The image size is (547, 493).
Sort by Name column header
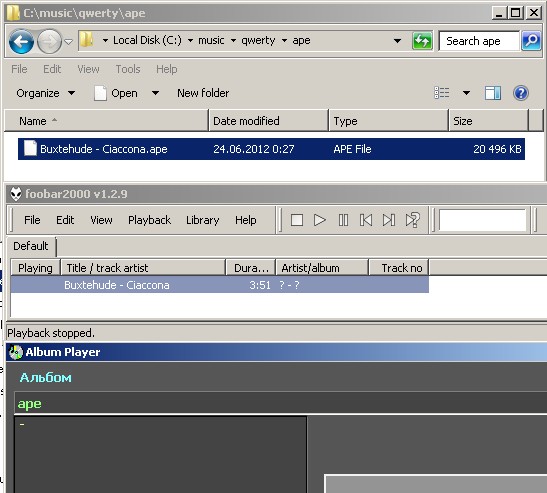coord(106,121)
